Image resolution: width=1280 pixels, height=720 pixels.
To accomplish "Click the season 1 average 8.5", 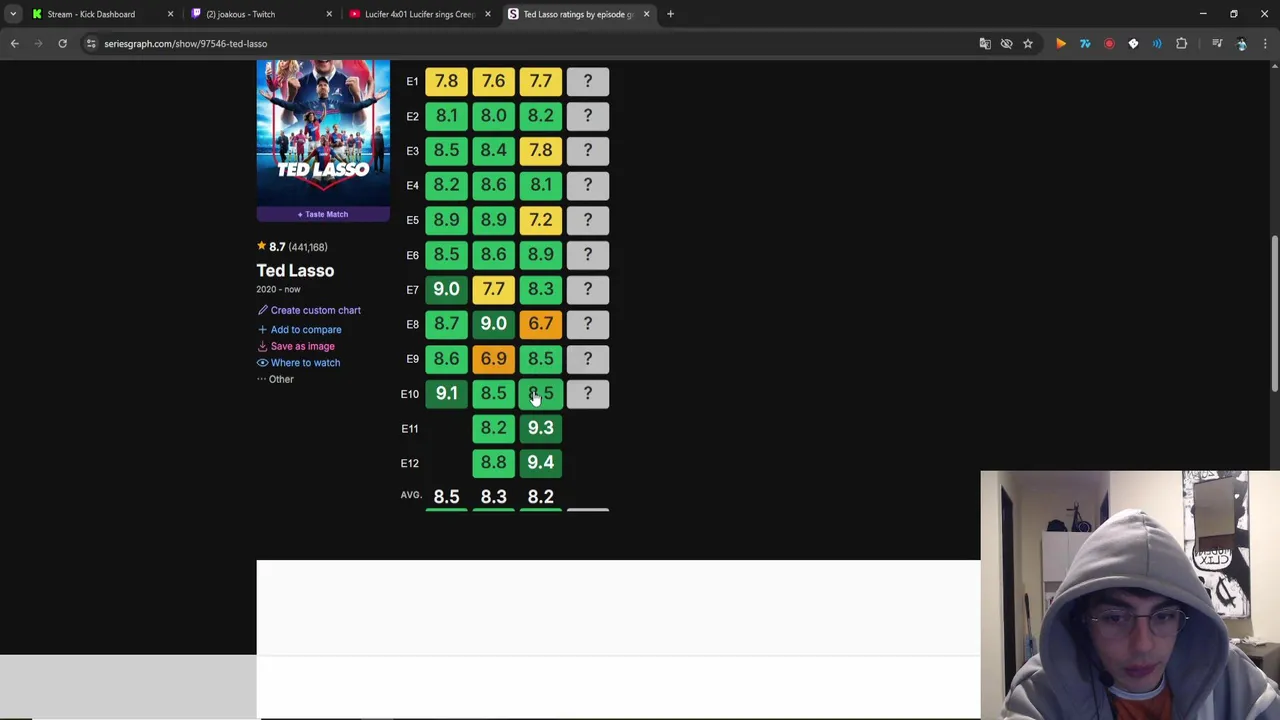I will coord(446,496).
